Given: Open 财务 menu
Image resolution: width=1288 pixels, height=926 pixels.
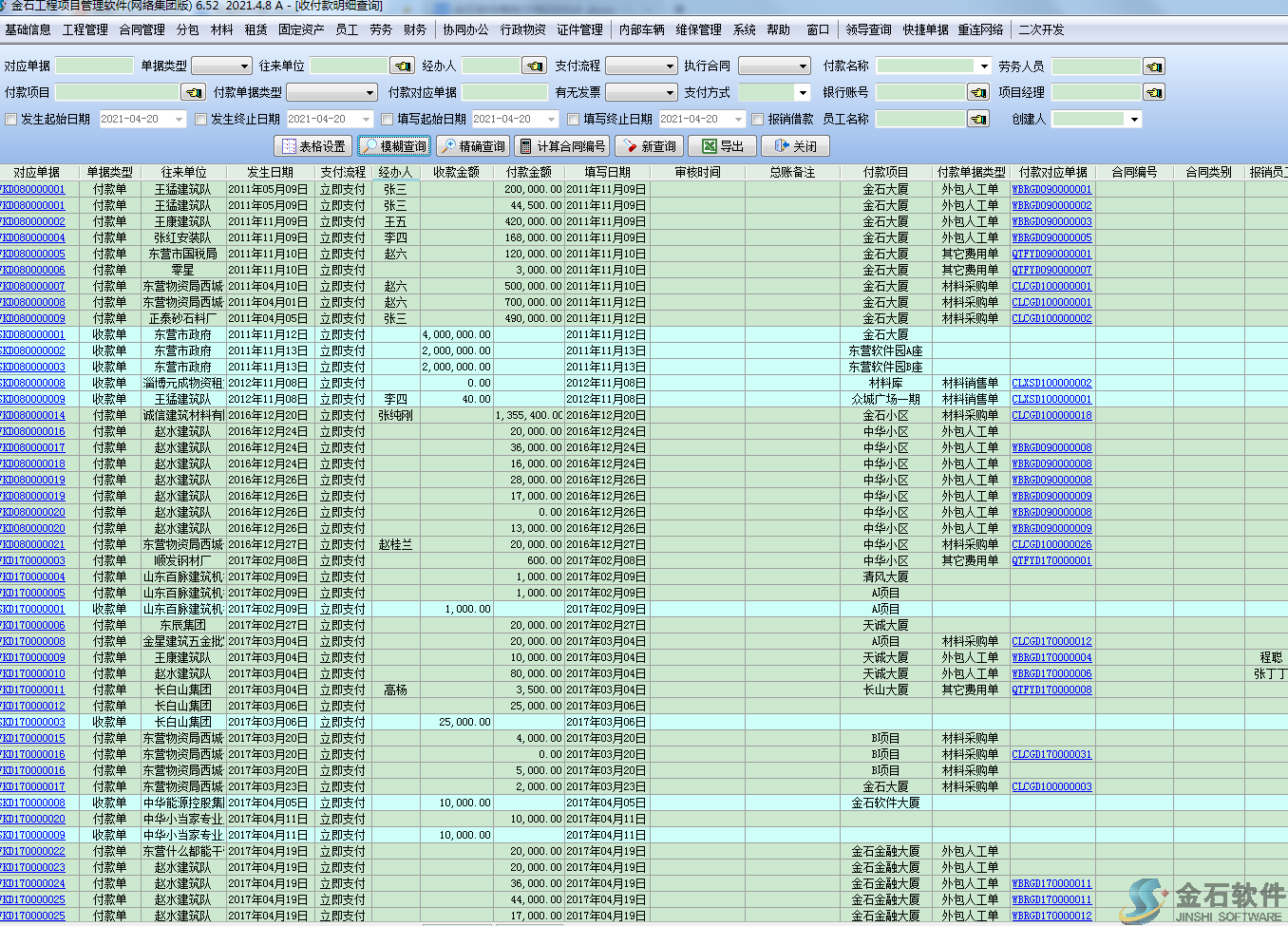Looking at the screenshot, I should click(415, 29).
